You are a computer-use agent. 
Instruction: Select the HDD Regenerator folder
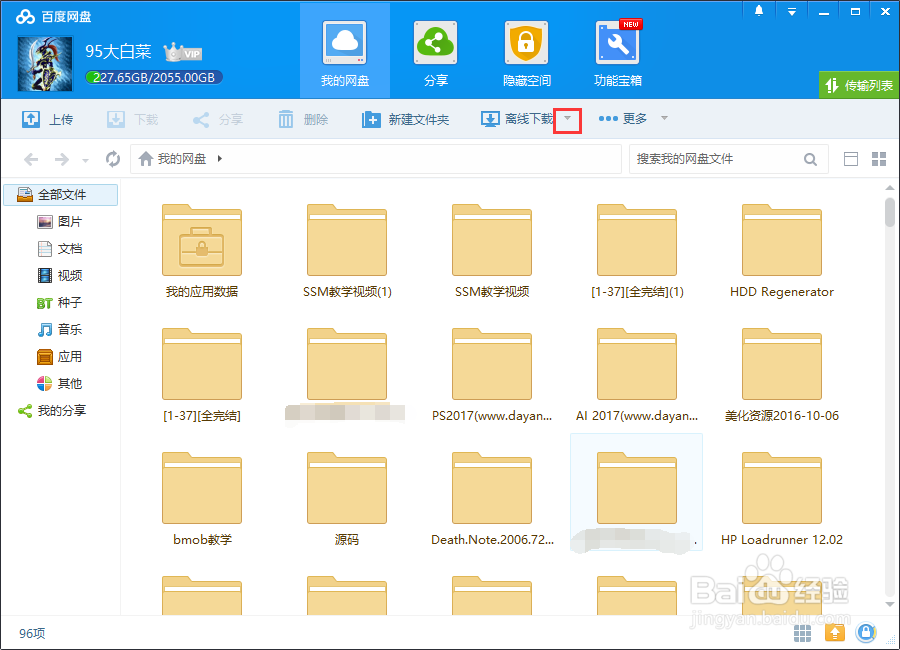pyautogui.click(x=782, y=251)
